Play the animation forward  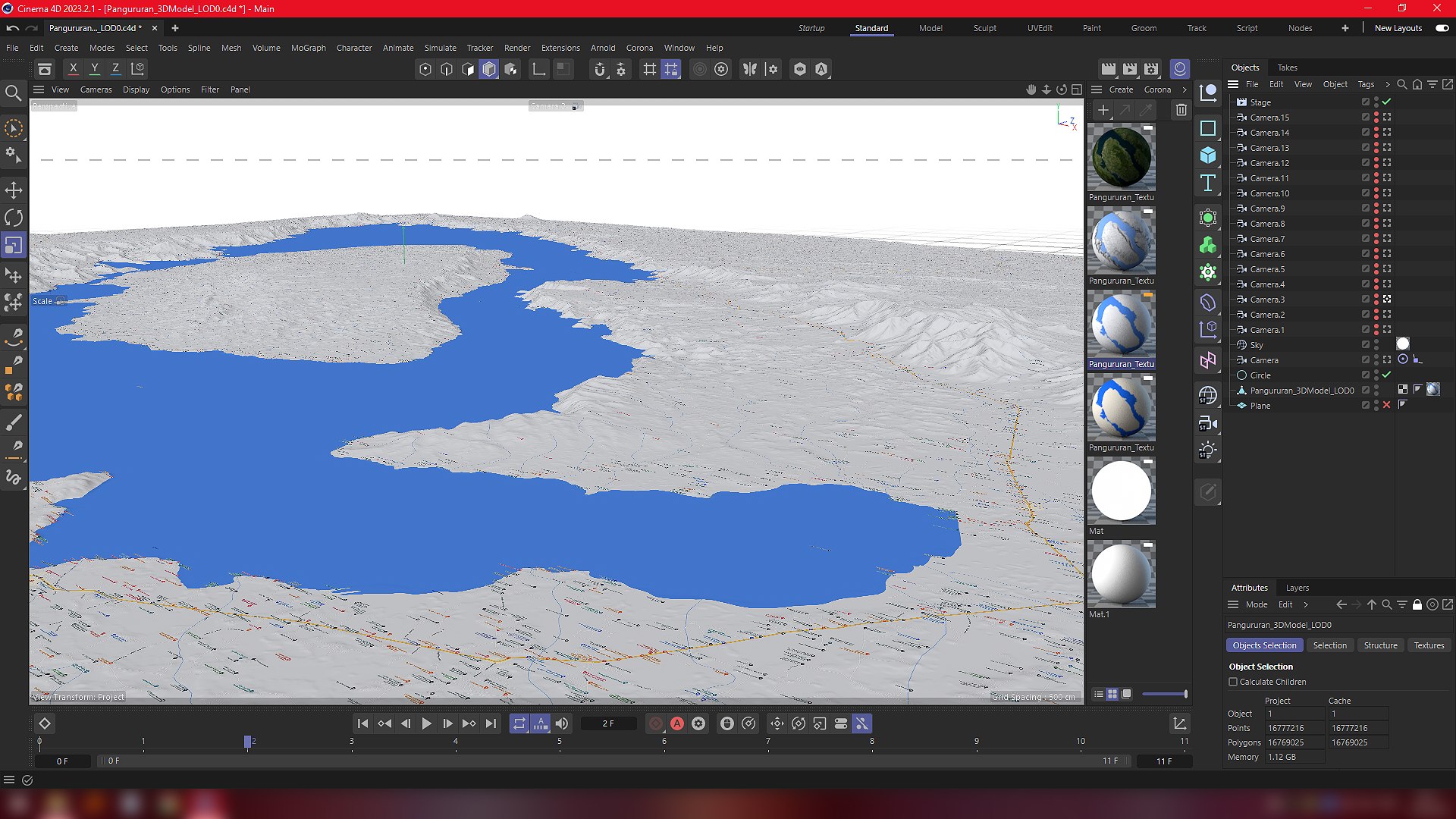coord(426,724)
